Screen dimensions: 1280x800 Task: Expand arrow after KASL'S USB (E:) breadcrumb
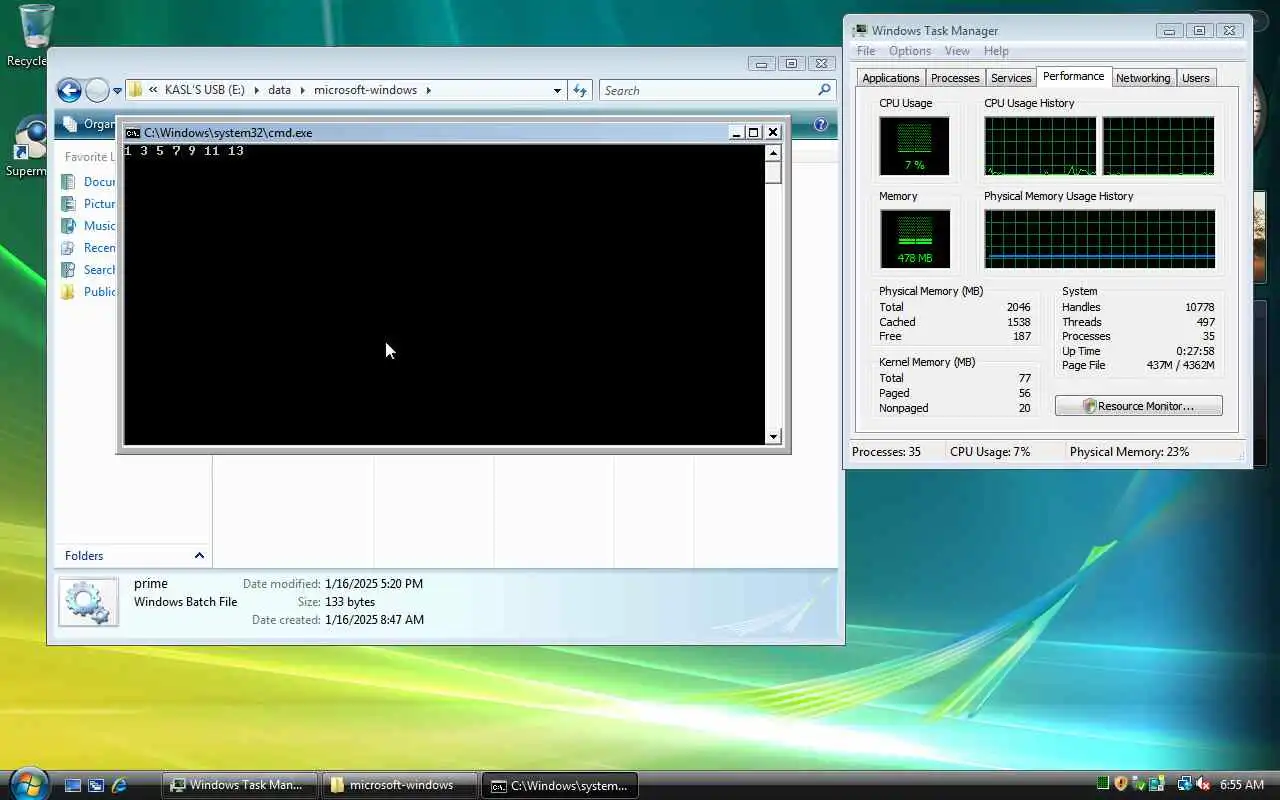[x=256, y=90]
